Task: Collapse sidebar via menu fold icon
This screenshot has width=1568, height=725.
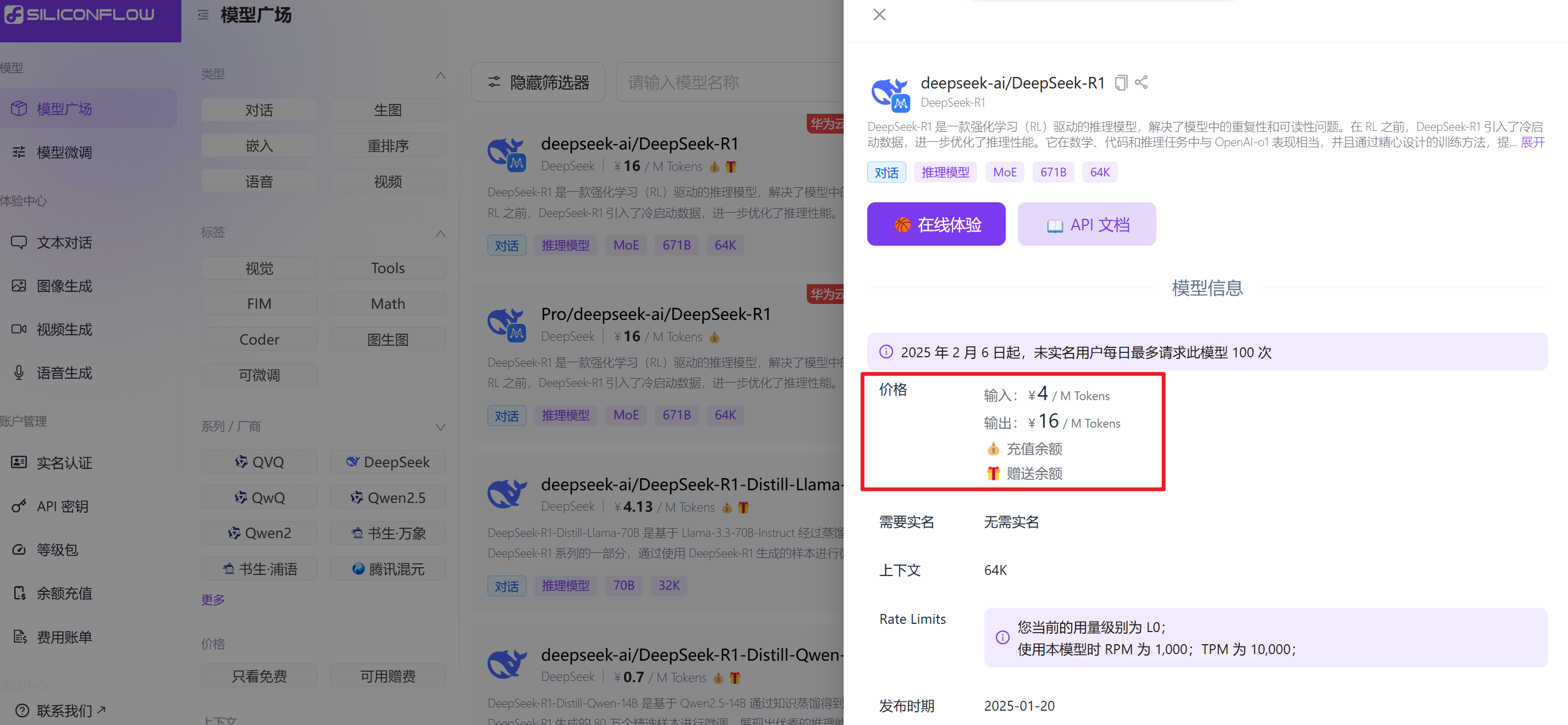Action: pos(203,15)
